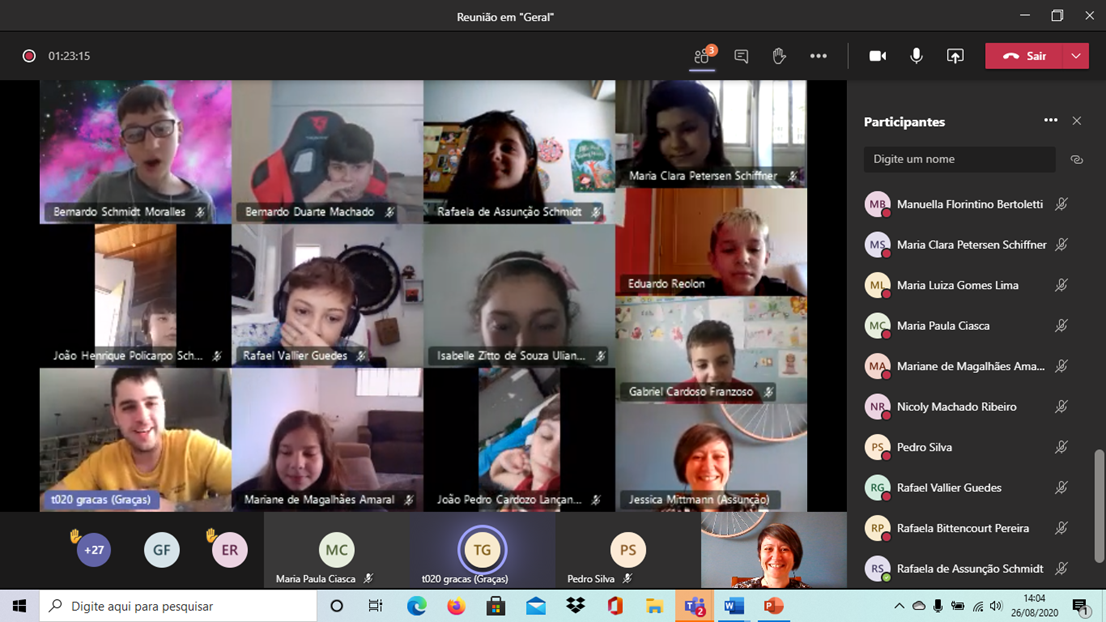
Task: Open Firefox from taskbar
Action: tap(456, 606)
